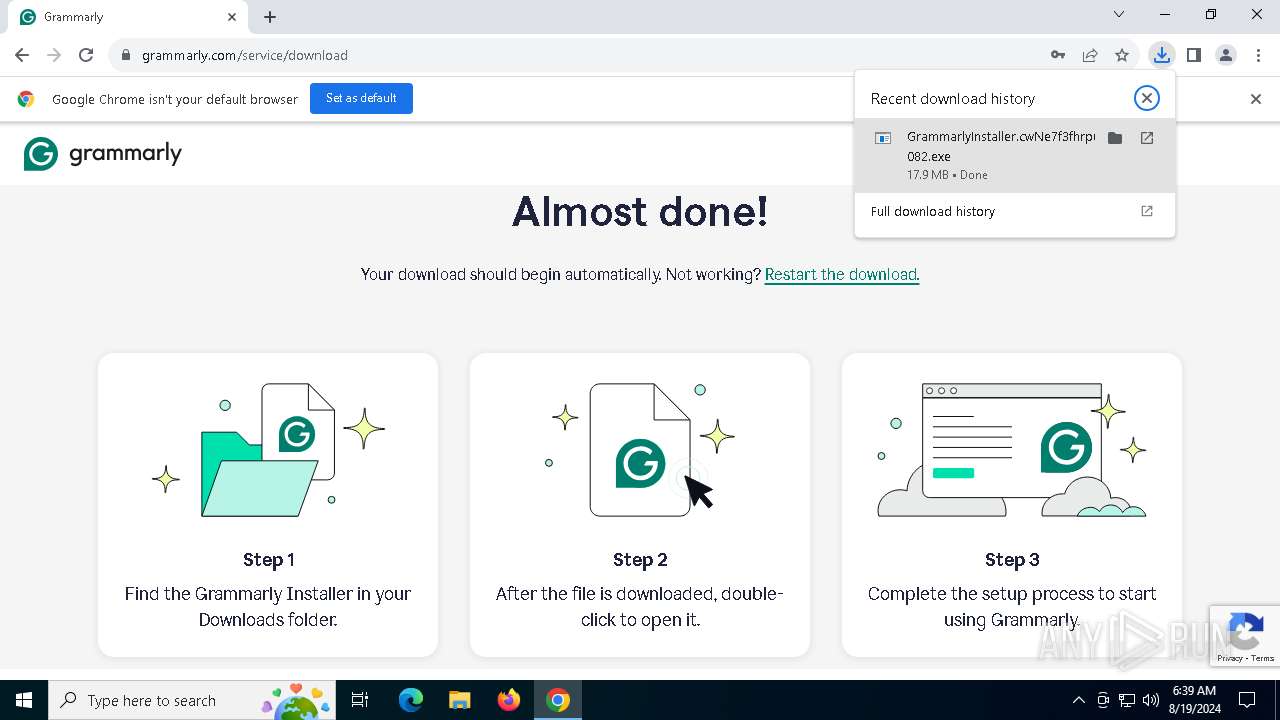Click the Step 2 file illustration
Image resolution: width=1280 pixels, height=720 pixels.
pos(640,450)
